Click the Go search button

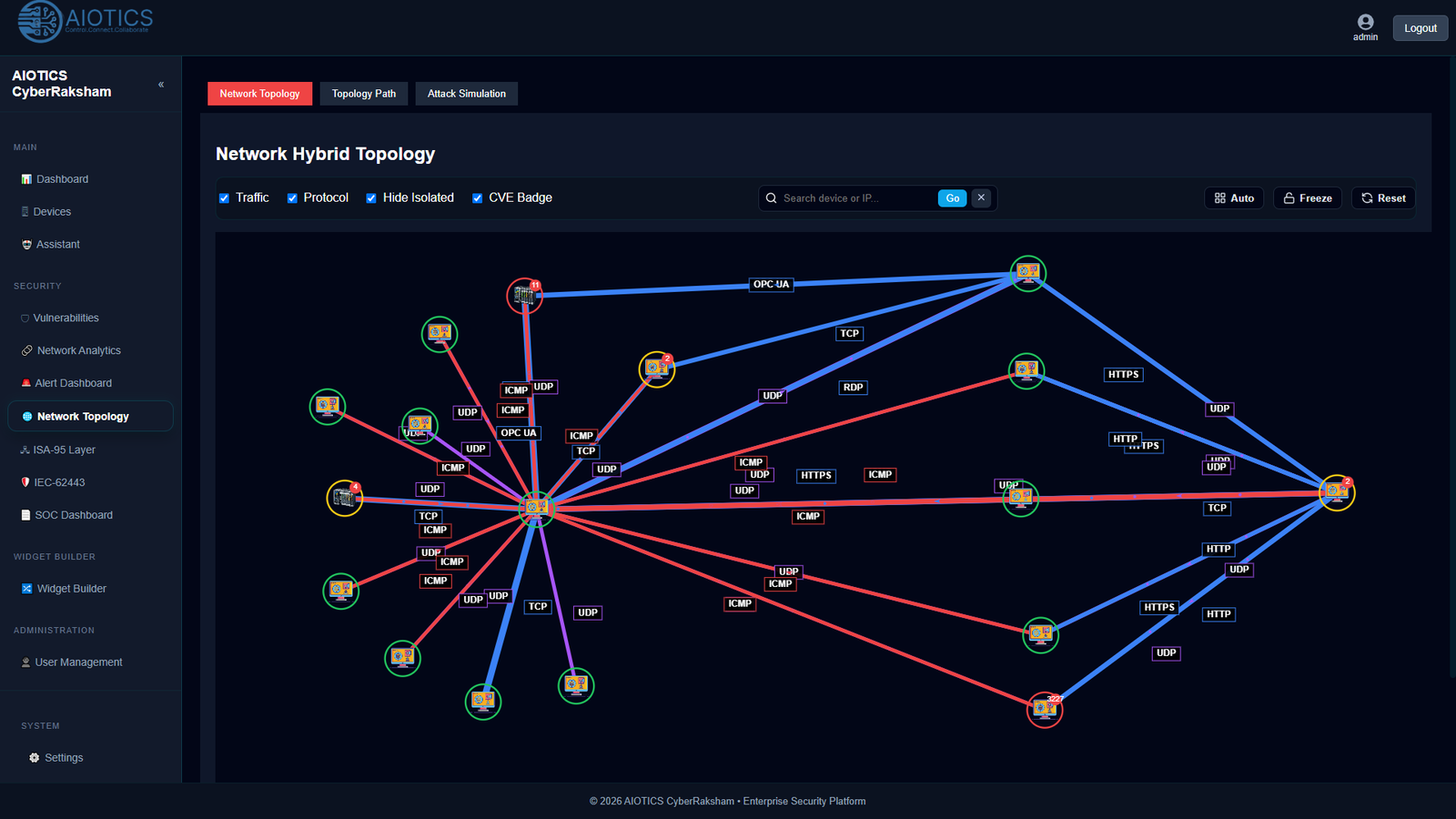[953, 198]
